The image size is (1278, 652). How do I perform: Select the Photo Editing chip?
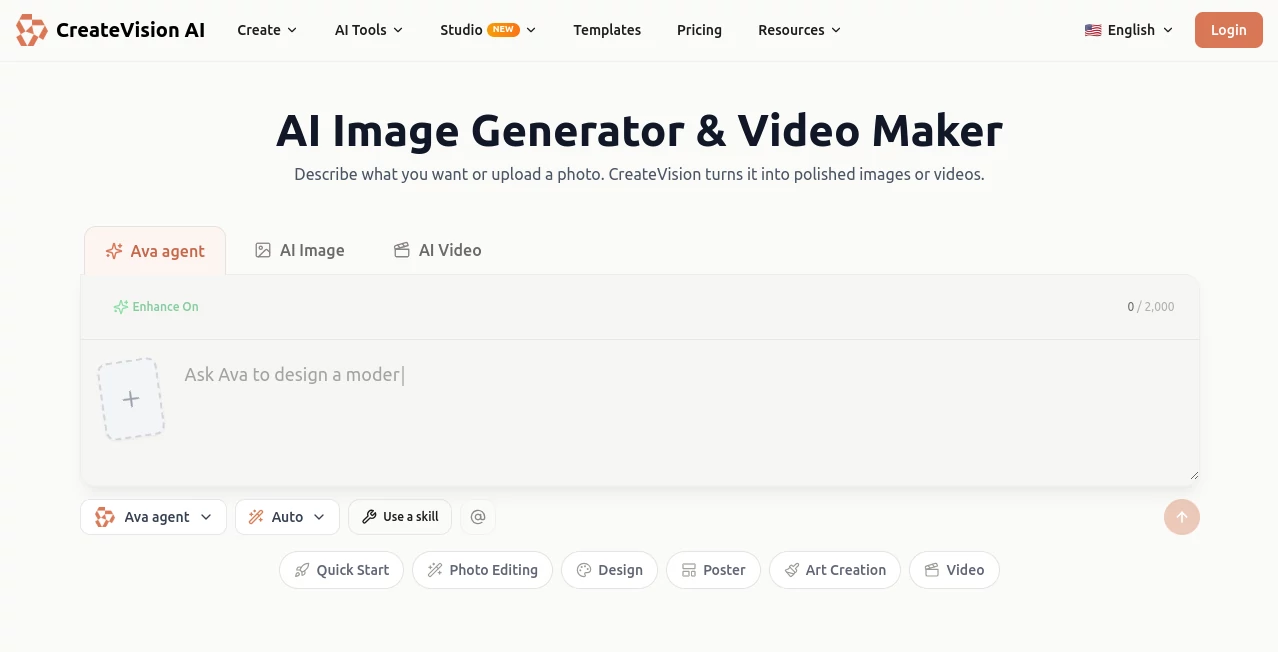pyautogui.click(x=482, y=570)
